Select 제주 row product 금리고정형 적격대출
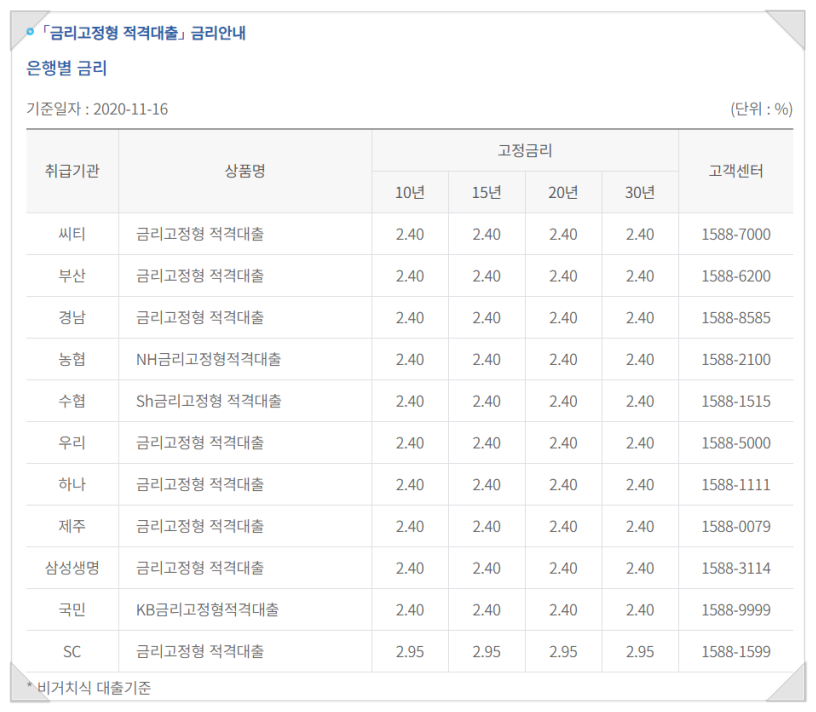The image size is (816, 712). pyautogui.click(x=200, y=526)
